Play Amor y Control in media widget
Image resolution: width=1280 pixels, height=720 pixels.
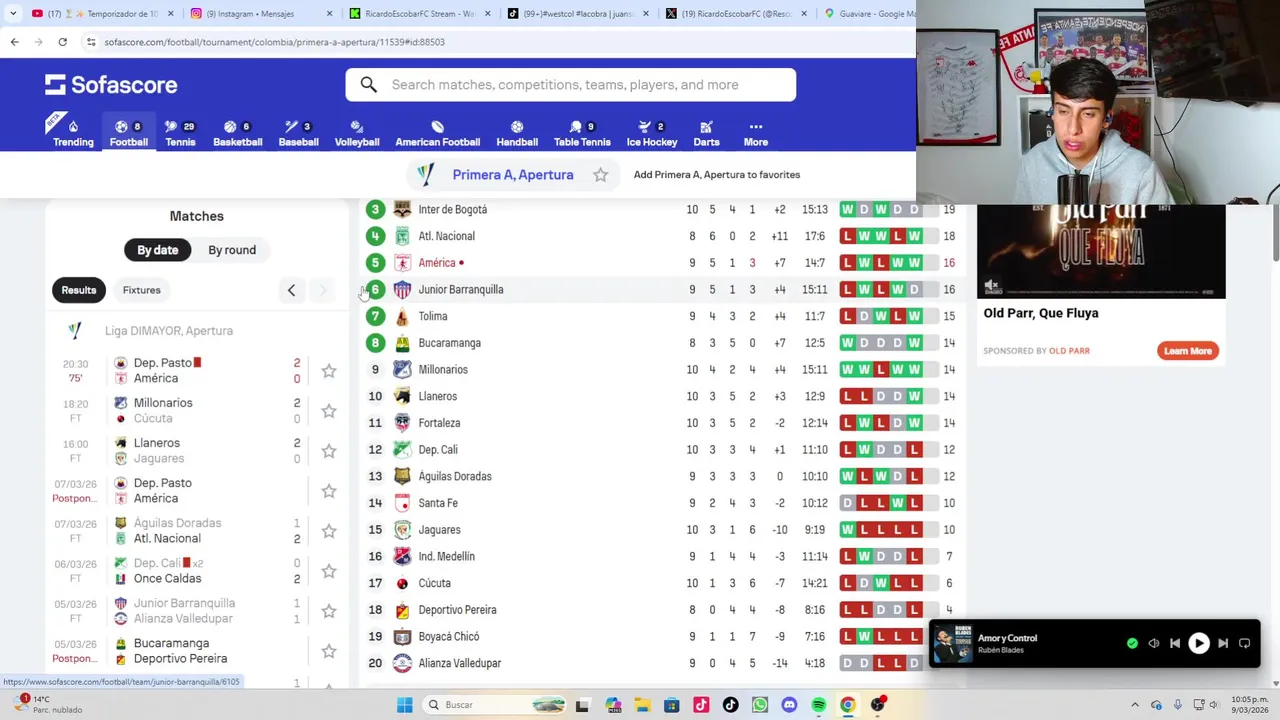tap(1198, 644)
